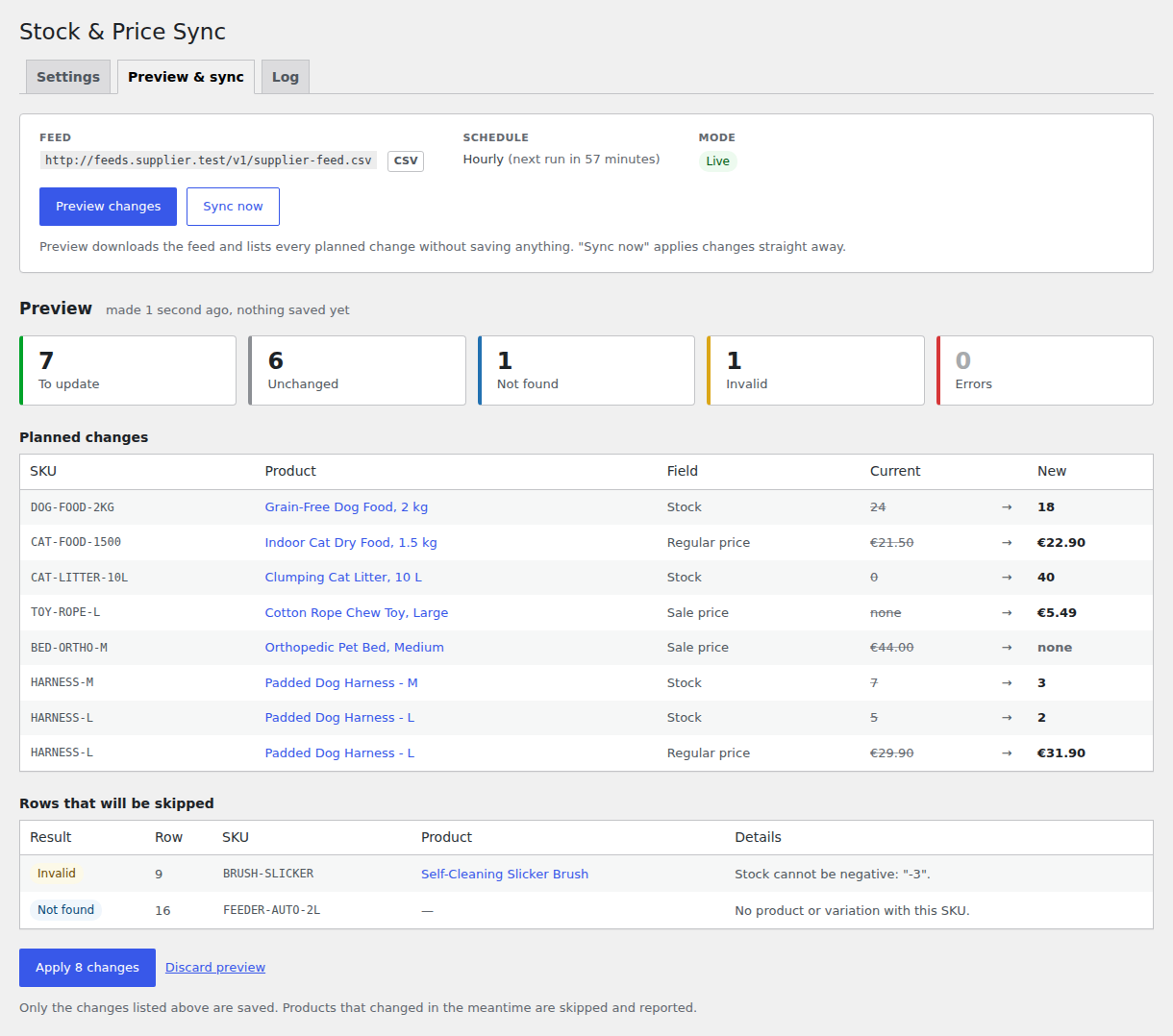The height and width of the screenshot is (1036, 1173).
Task: Click SKU TOY-ROPE-L
Action: tap(65, 612)
